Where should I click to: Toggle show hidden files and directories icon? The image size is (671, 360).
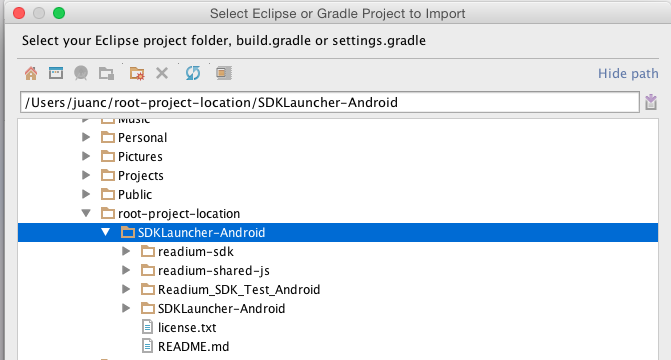224,73
